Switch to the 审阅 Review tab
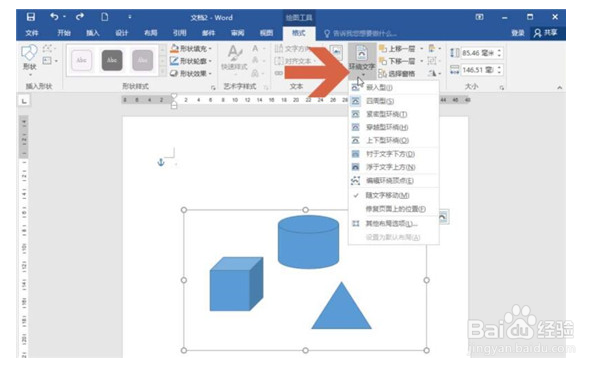Image resolution: width=609 pixels, height=370 pixels. [x=237, y=33]
